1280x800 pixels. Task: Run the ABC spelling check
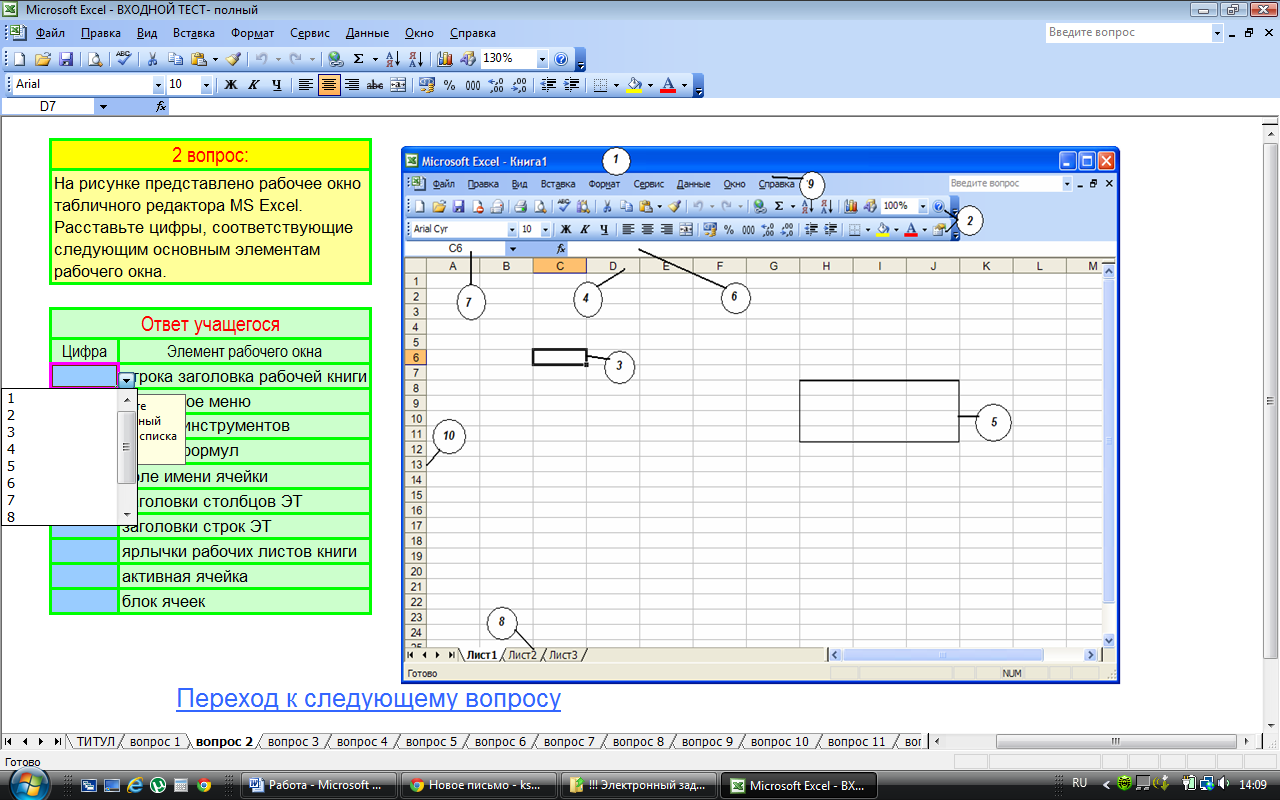tap(124, 59)
